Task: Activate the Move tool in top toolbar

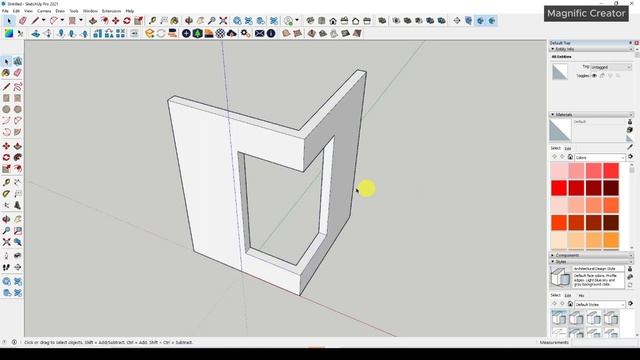Action: click(x=116, y=20)
